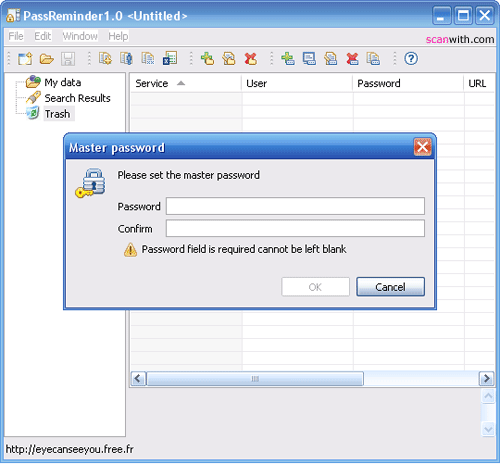Image resolution: width=500 pixels, height=464 pixels.
Task: Click the Password column header
Action: (408, 83)
